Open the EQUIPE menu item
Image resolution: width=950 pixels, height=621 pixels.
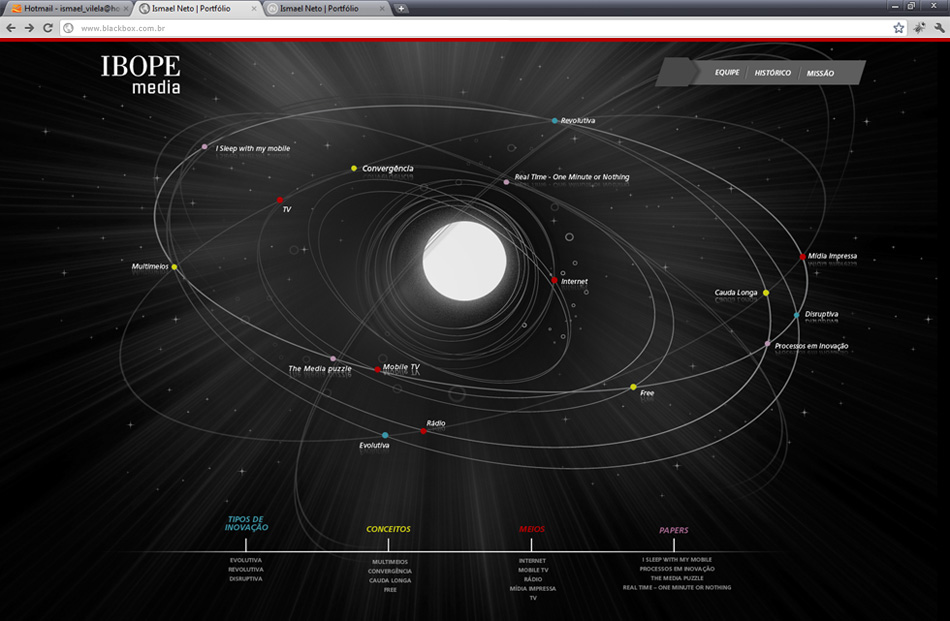pos(727,73)
